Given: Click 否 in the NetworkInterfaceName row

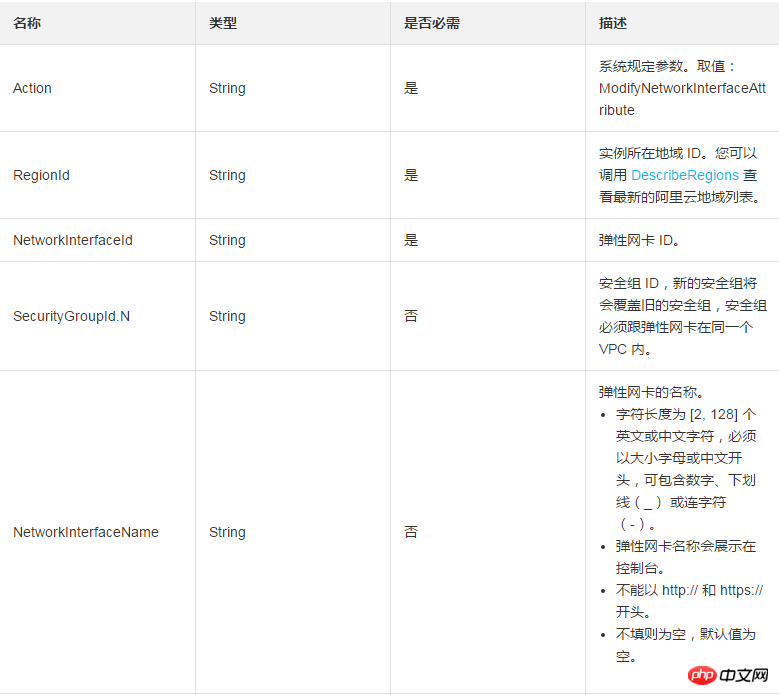Looking at the screenshot, I should coord(411,532).
